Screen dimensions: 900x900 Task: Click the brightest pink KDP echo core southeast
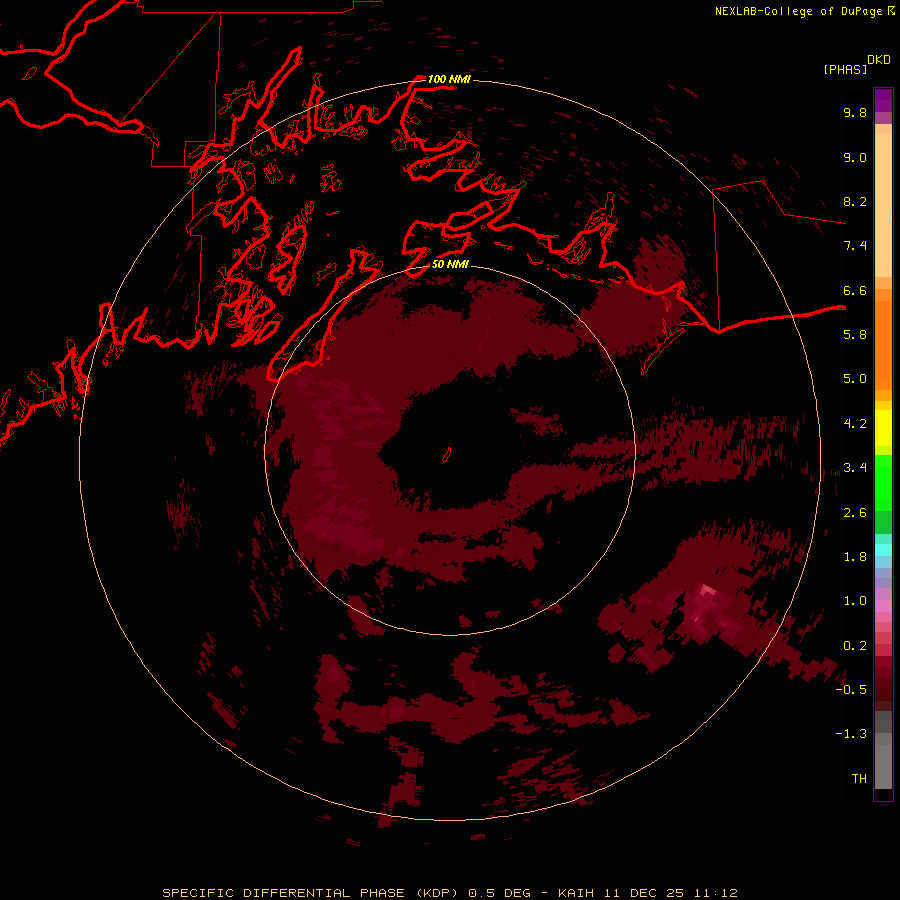[707, 591]
